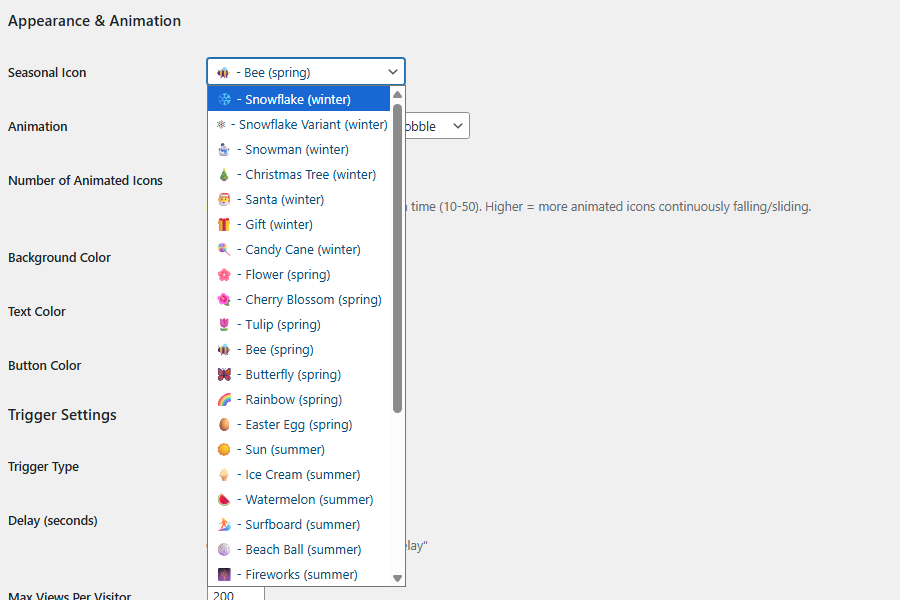Viewport: 900px width, 600px height.
Task: Choose Snowflake Variant (winter) option
Action: click(x=298, y=125)
